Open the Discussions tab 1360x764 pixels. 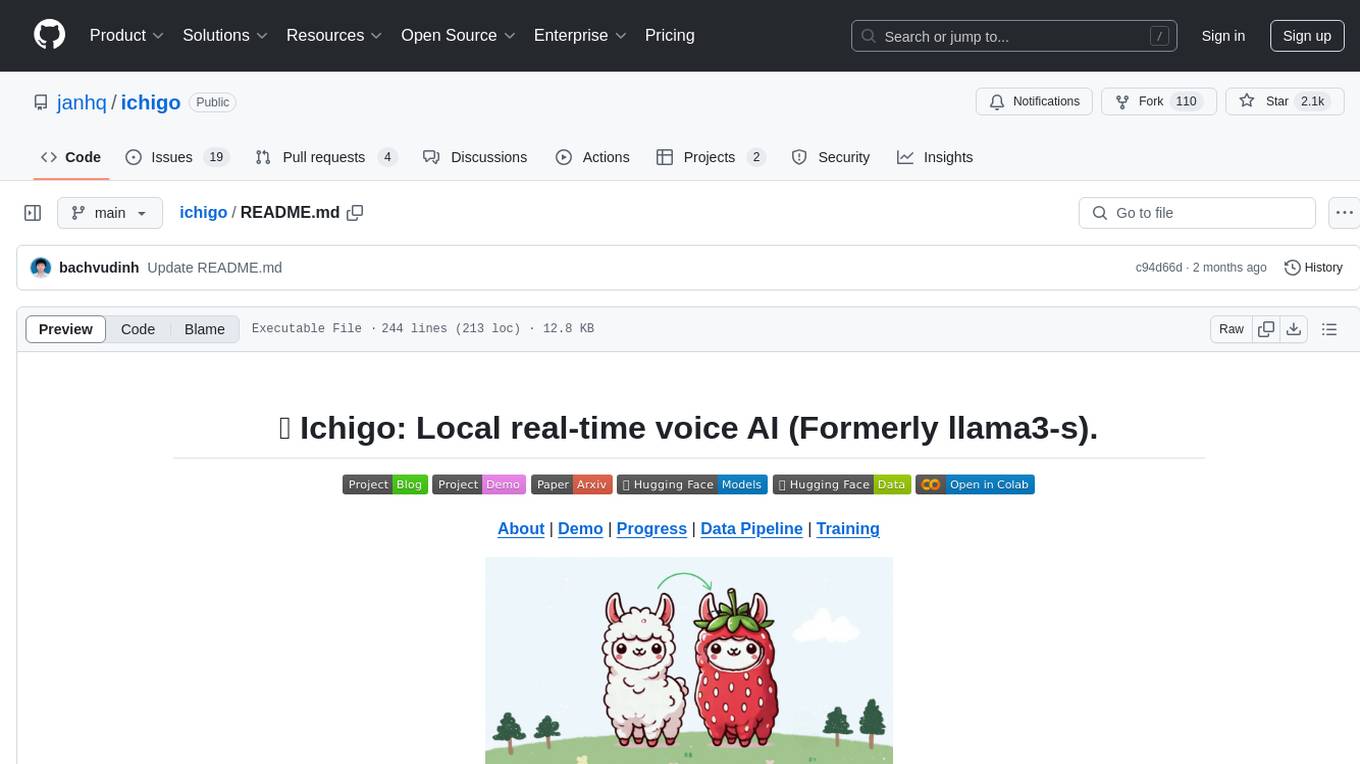(475, 157)
